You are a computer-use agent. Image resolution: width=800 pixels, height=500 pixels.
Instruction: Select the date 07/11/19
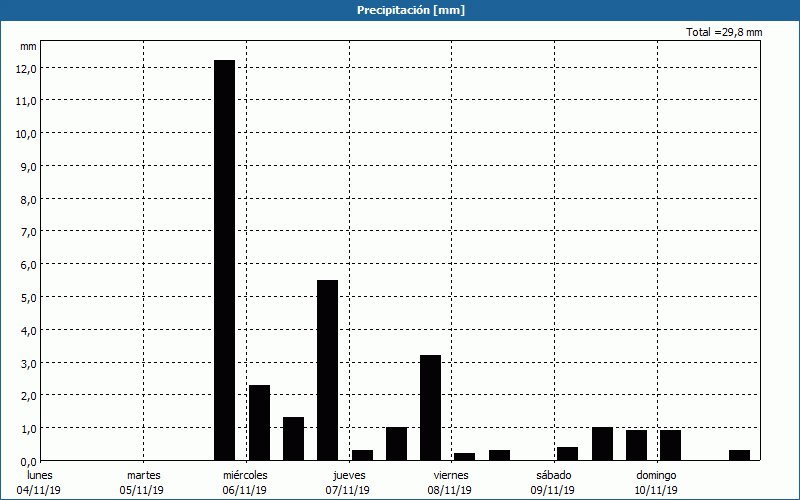click(x=347, y=490)
